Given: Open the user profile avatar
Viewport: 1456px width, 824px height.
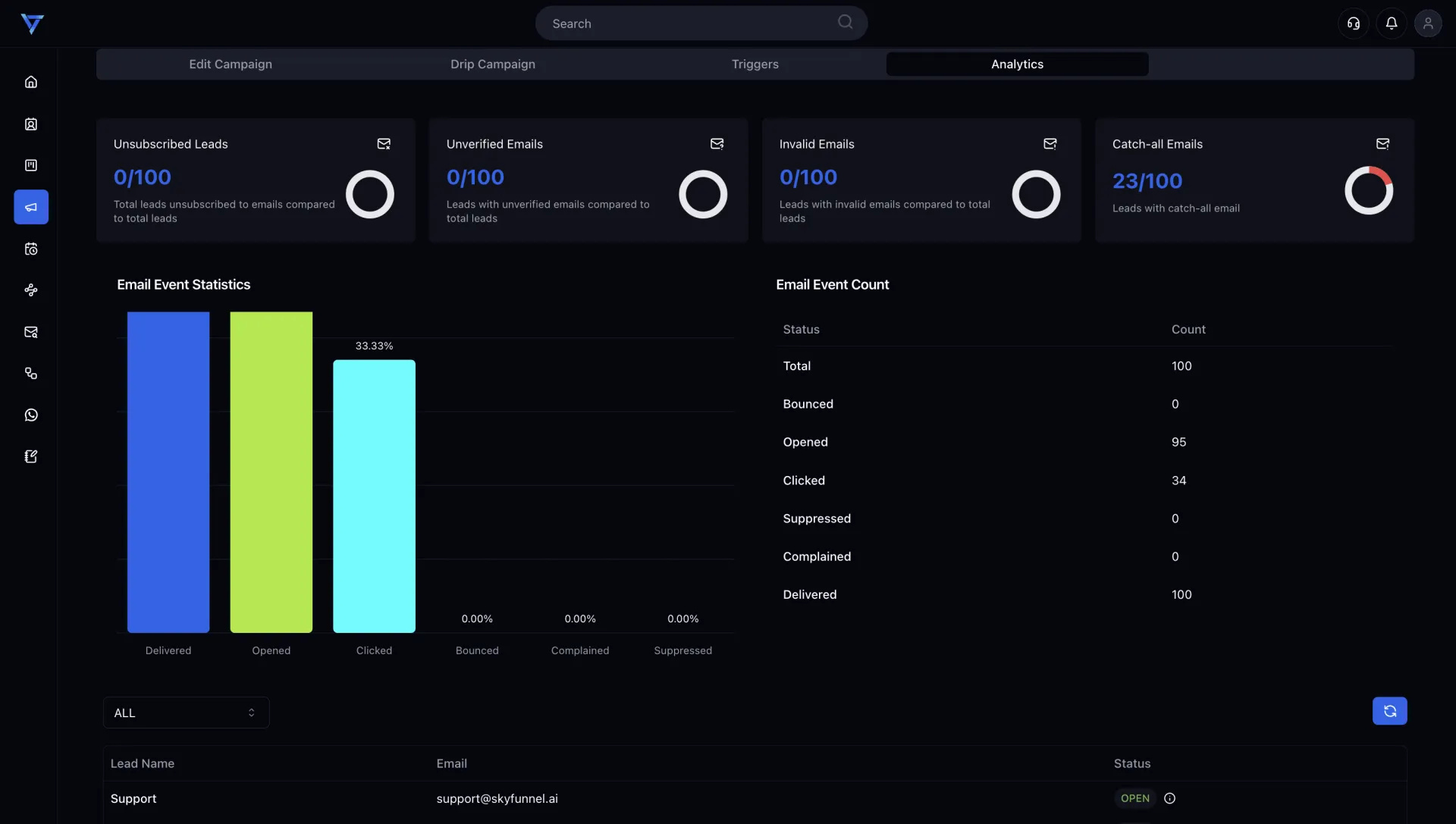Looking at the screenshot, I should 1428,23.
